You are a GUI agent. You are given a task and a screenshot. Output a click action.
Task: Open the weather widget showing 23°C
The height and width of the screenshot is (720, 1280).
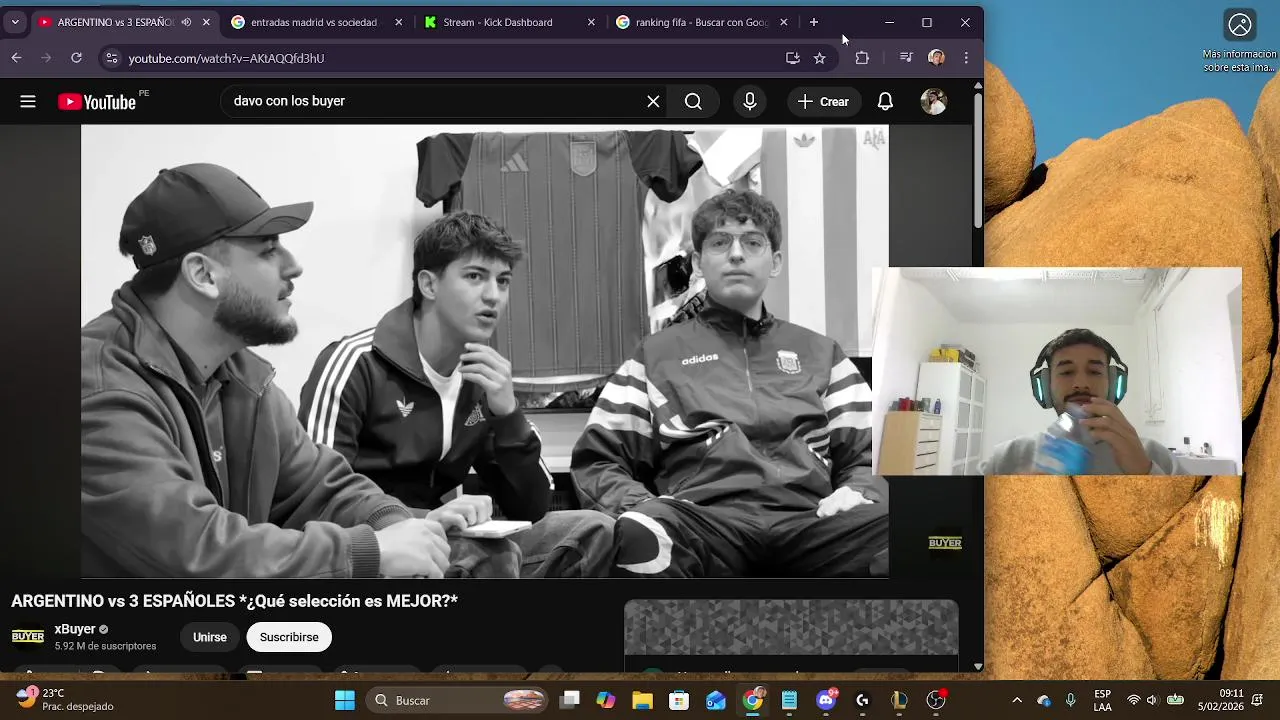pos(65,699)
